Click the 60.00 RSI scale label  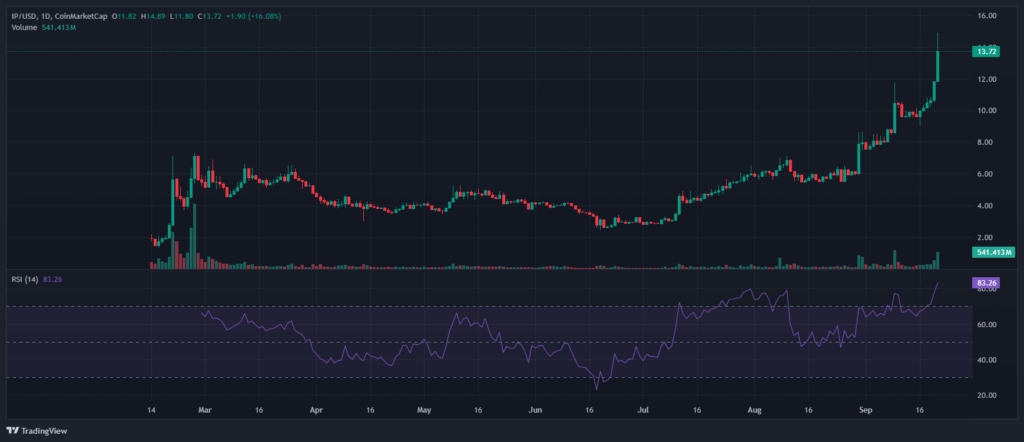[987, 325]
